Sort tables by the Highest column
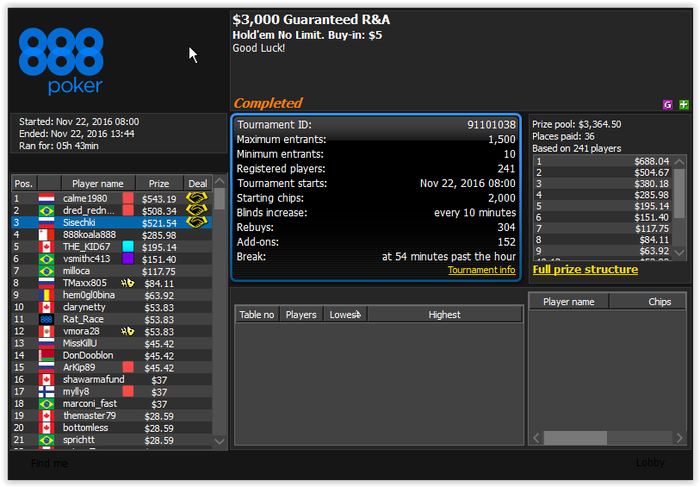 (x=444, y=315)
